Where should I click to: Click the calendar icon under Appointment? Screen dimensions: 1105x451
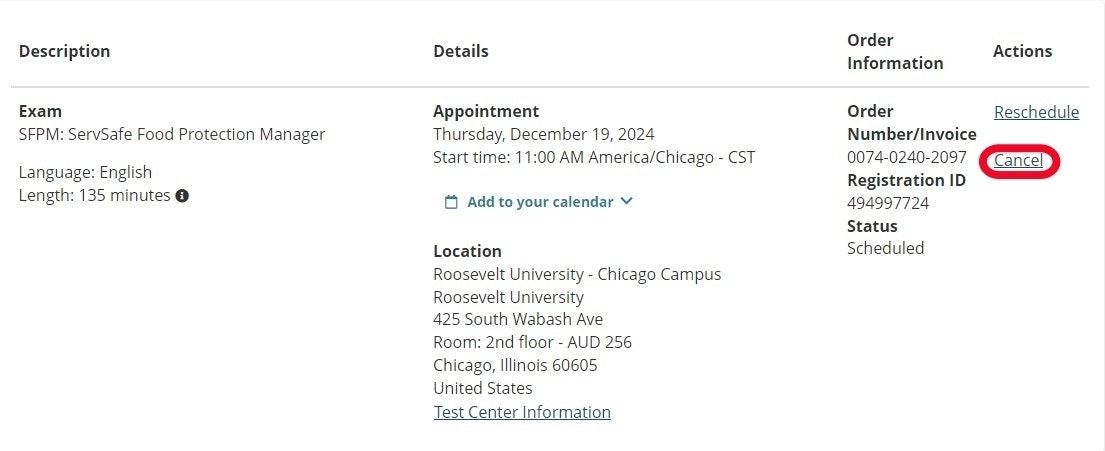(451, 202)
